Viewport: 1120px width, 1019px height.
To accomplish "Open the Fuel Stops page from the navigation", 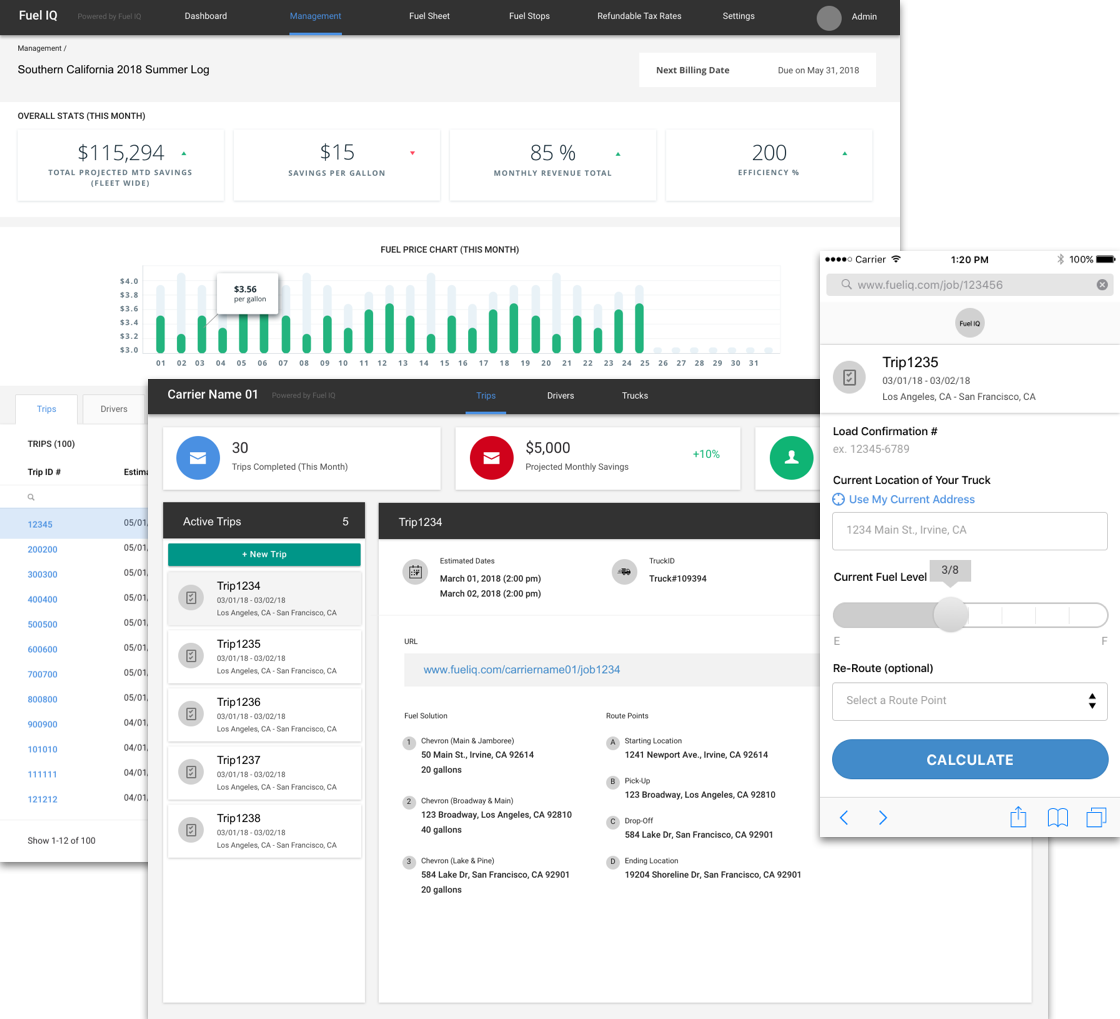I will click(x=529, y=16).
